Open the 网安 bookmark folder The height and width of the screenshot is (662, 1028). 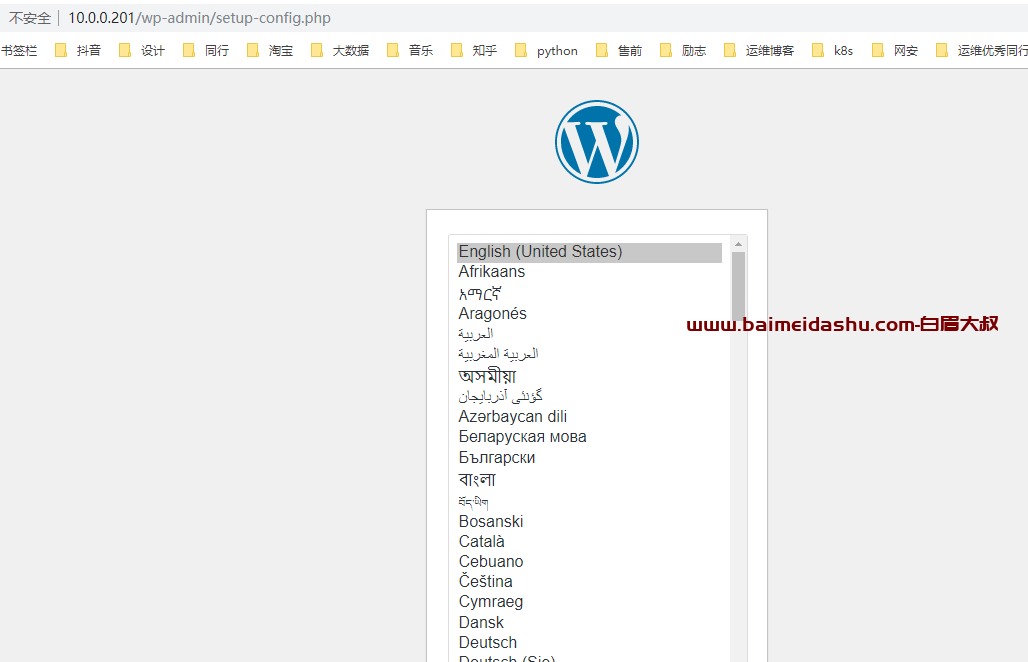[x=895, y=50]
